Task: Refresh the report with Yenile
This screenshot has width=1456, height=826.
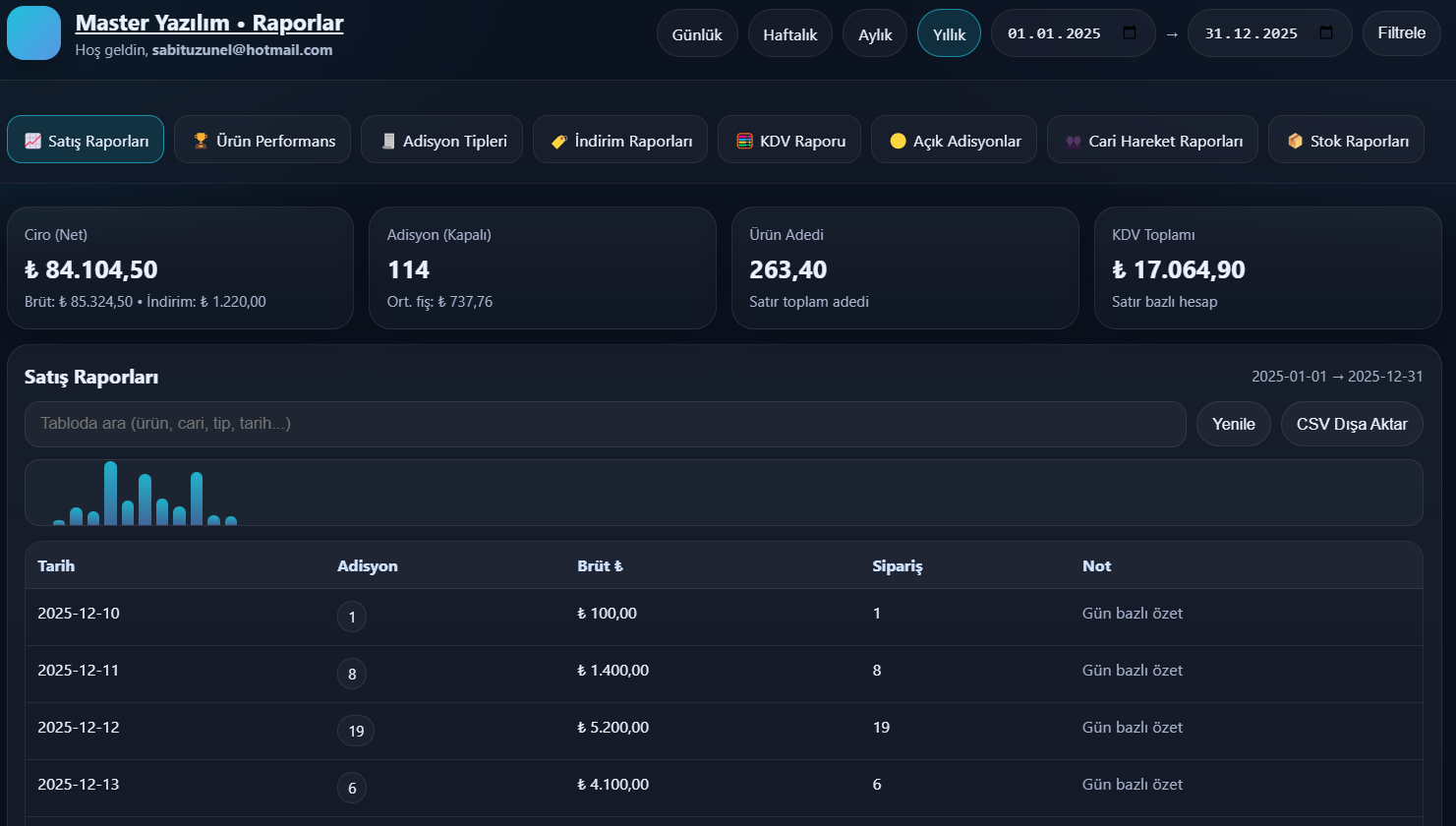Action: [x=1234, y=424]
